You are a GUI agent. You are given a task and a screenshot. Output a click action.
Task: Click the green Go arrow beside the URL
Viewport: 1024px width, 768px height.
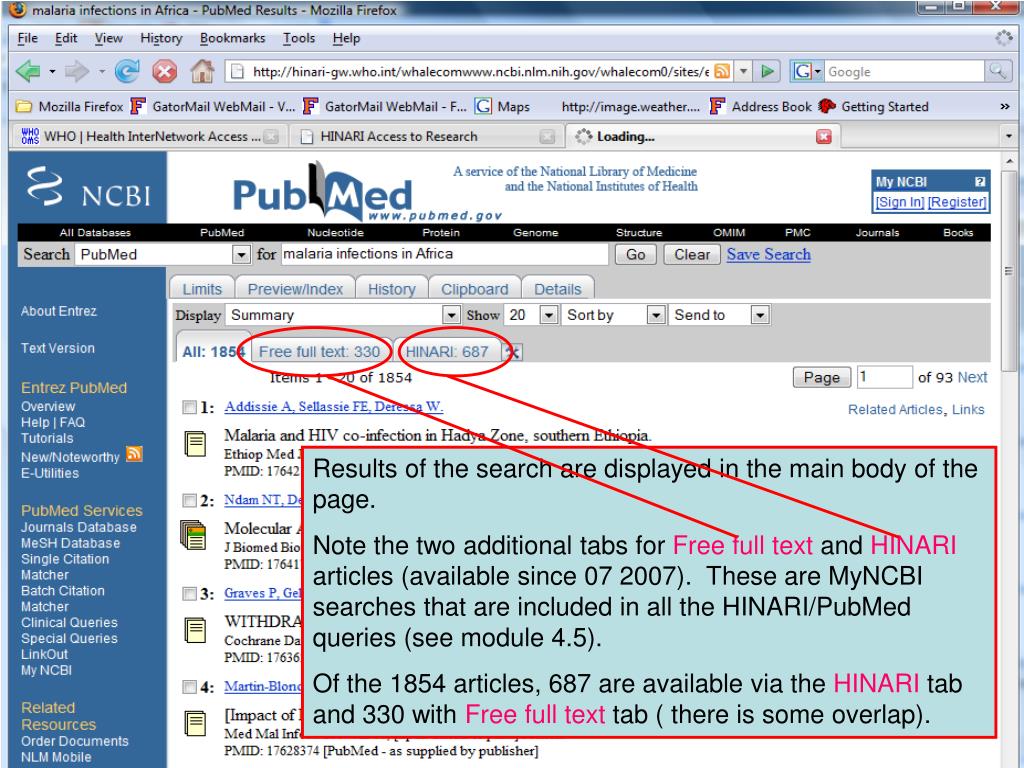[767, 71]
